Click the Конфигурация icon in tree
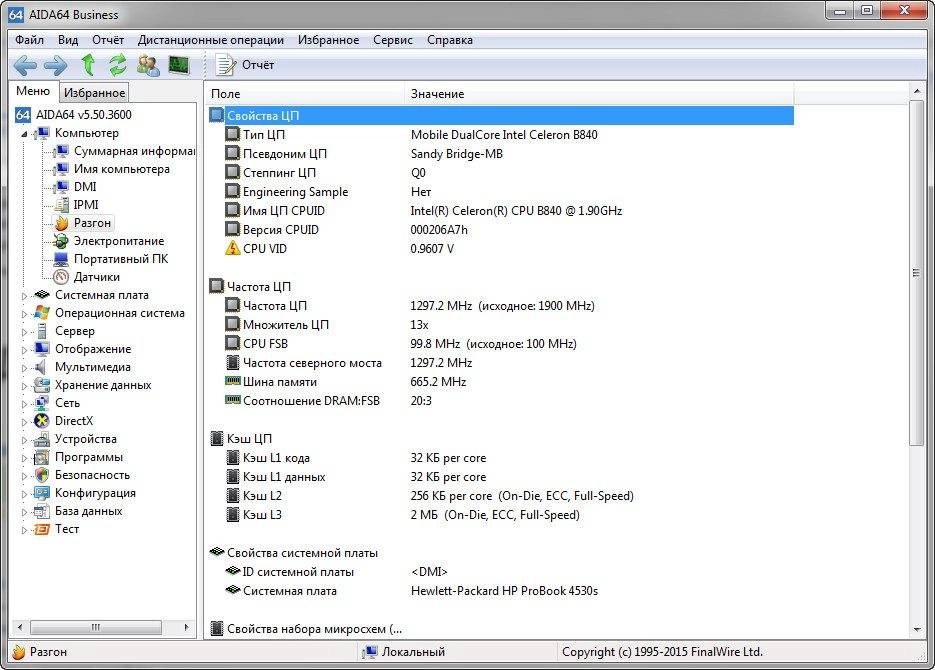 42,493
